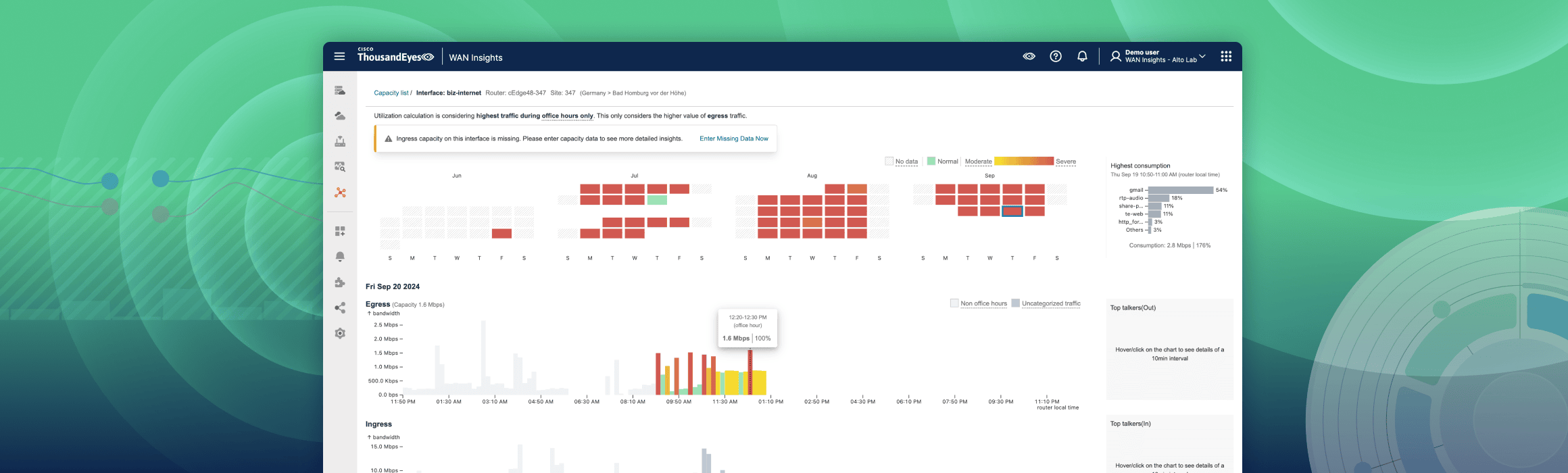This screenshot has height=473, width=1568.
Task: Open the help question mark icon
Action: (1055, 57)
